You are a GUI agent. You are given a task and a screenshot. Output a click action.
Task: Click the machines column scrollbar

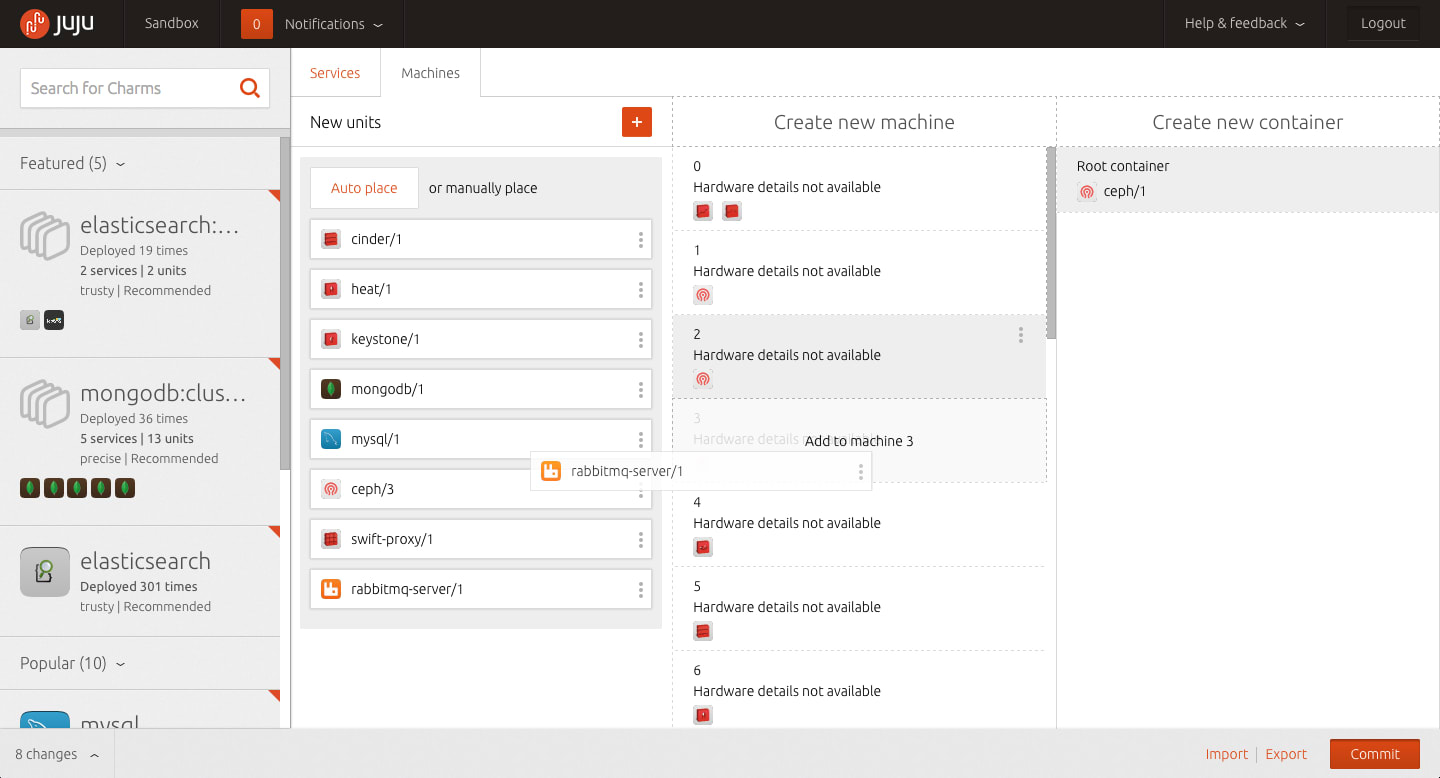[1051, 243]
